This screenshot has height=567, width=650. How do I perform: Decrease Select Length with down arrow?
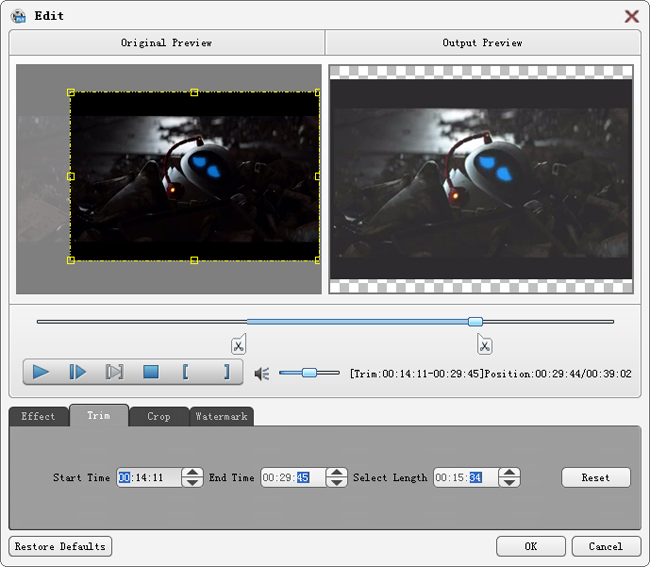(x=509, y=482)
